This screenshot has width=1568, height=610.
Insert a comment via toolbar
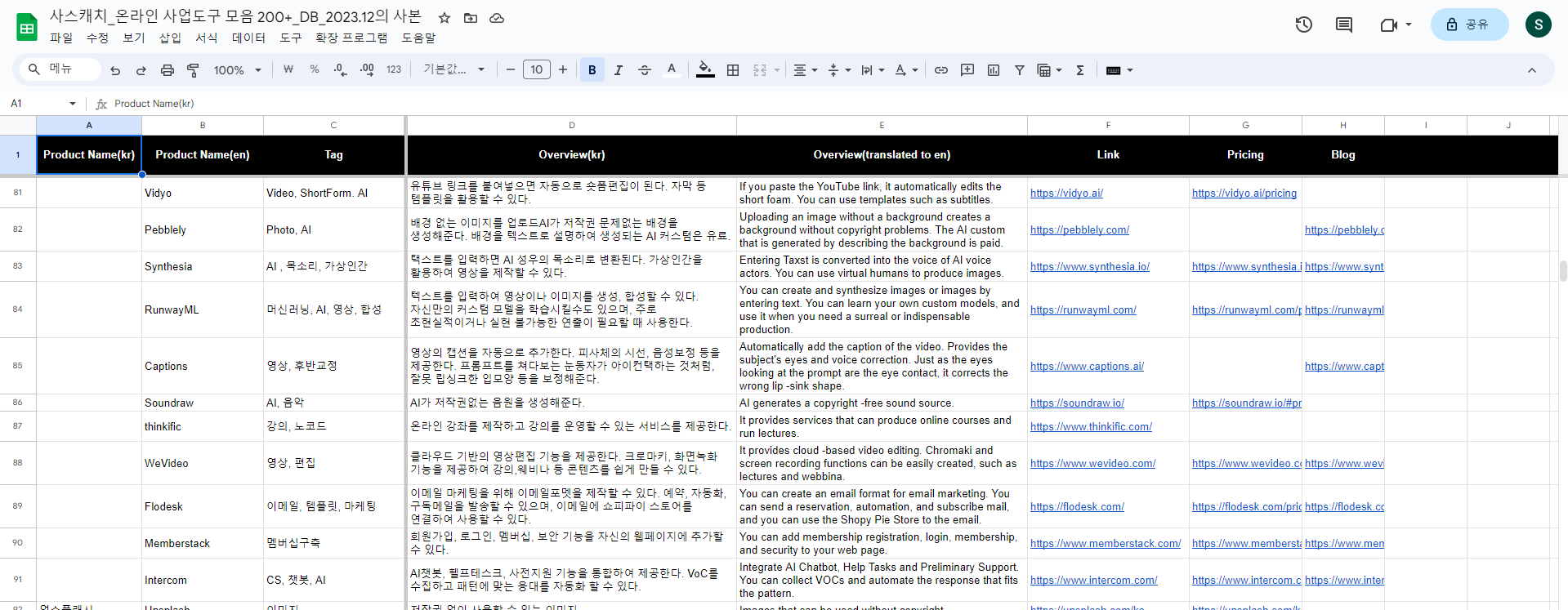[967, 70]
